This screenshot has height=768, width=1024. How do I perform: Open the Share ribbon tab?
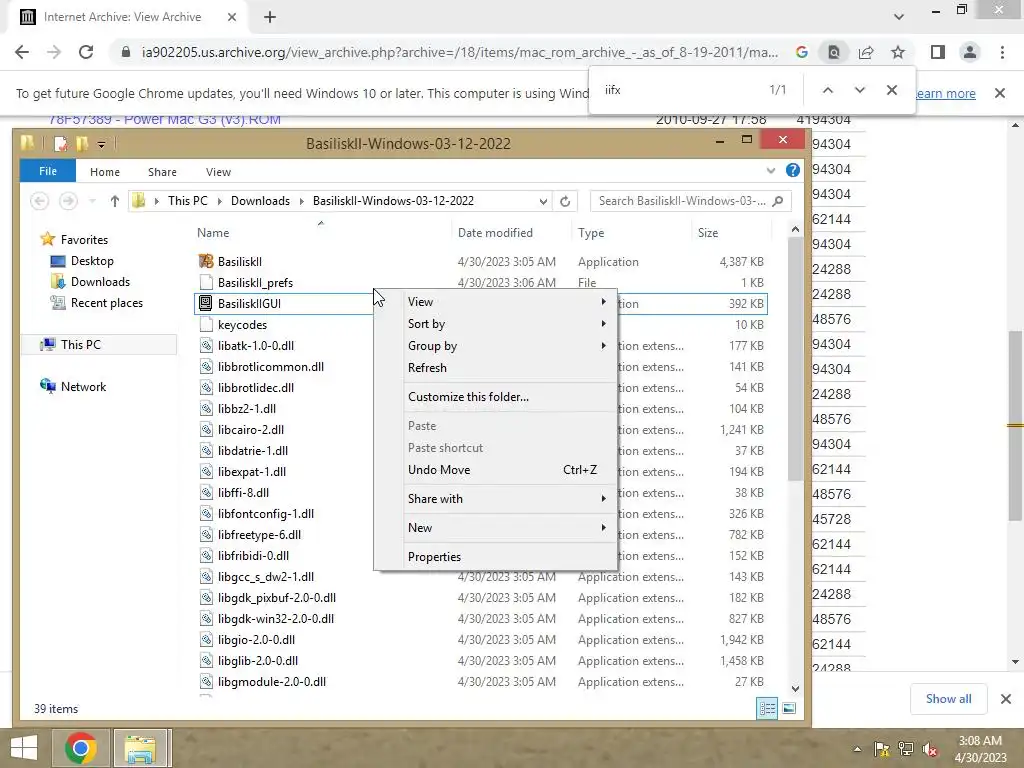(x=162, y=172)
